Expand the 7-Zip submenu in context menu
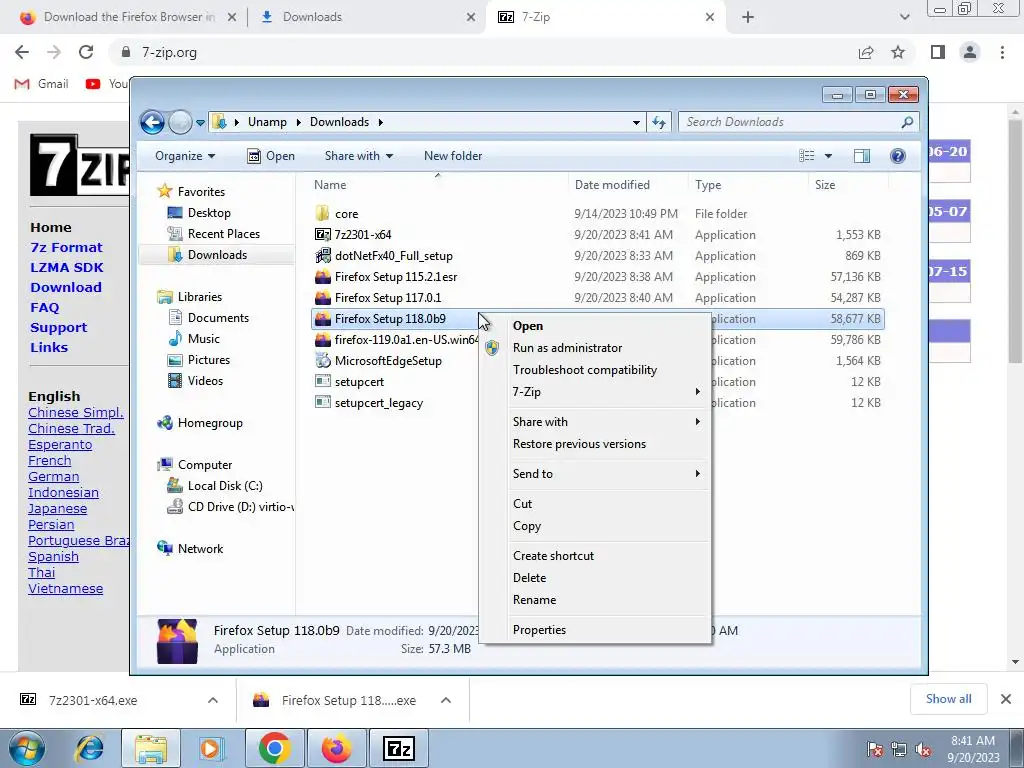1024x768 pixels. tap(607, 392)
